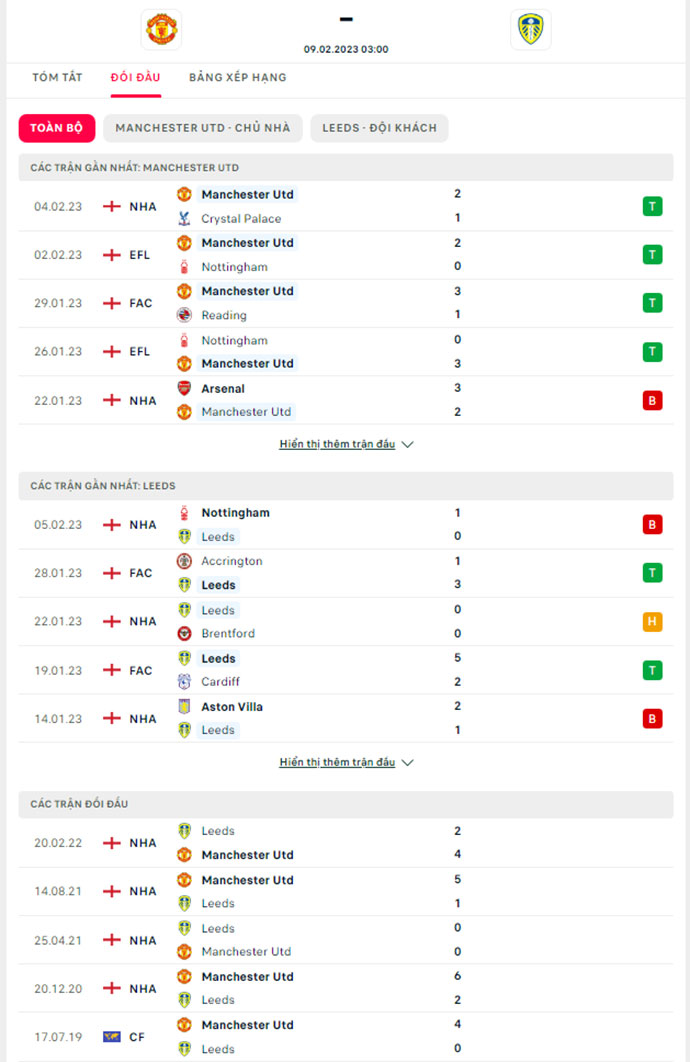Click the Manchester United crest in header
Image resolution: width=690 pixels, height=1062 pixels.
tap(161, 29)
